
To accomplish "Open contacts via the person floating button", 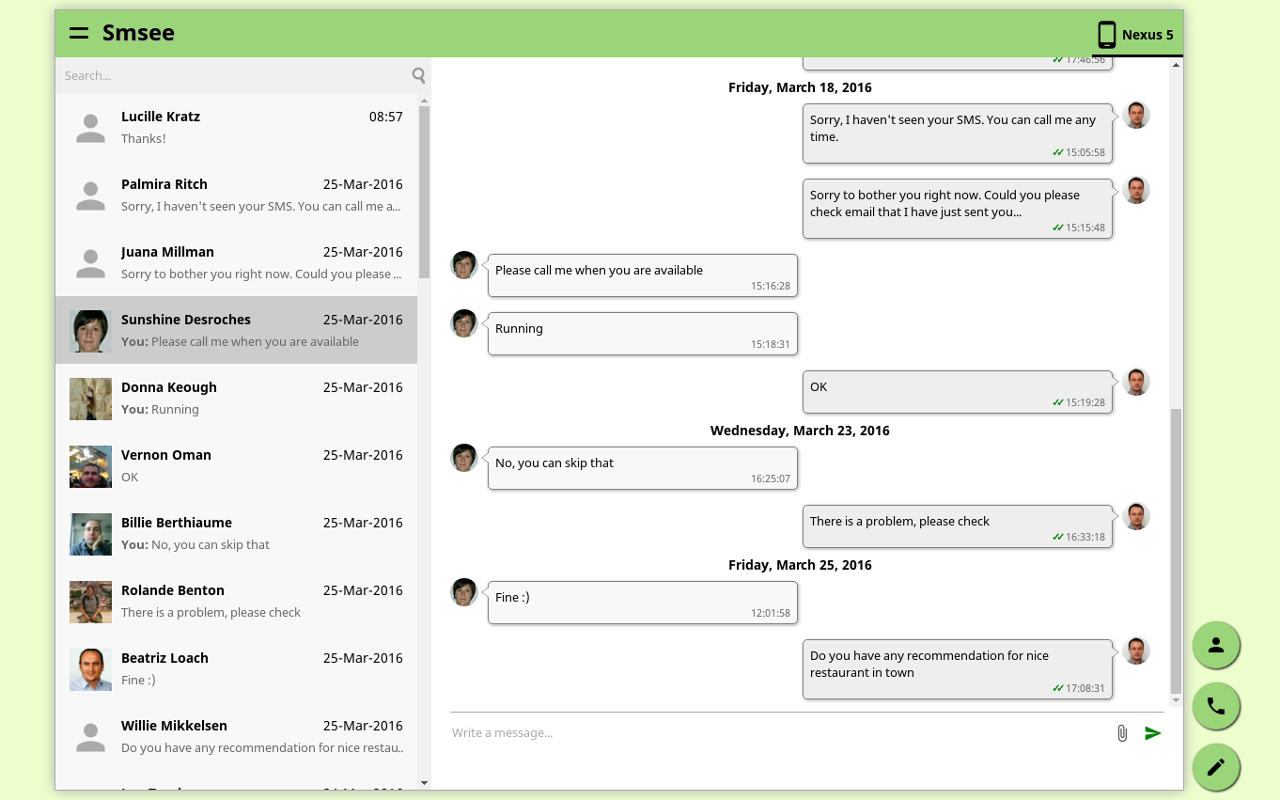I will [1216, 645].
